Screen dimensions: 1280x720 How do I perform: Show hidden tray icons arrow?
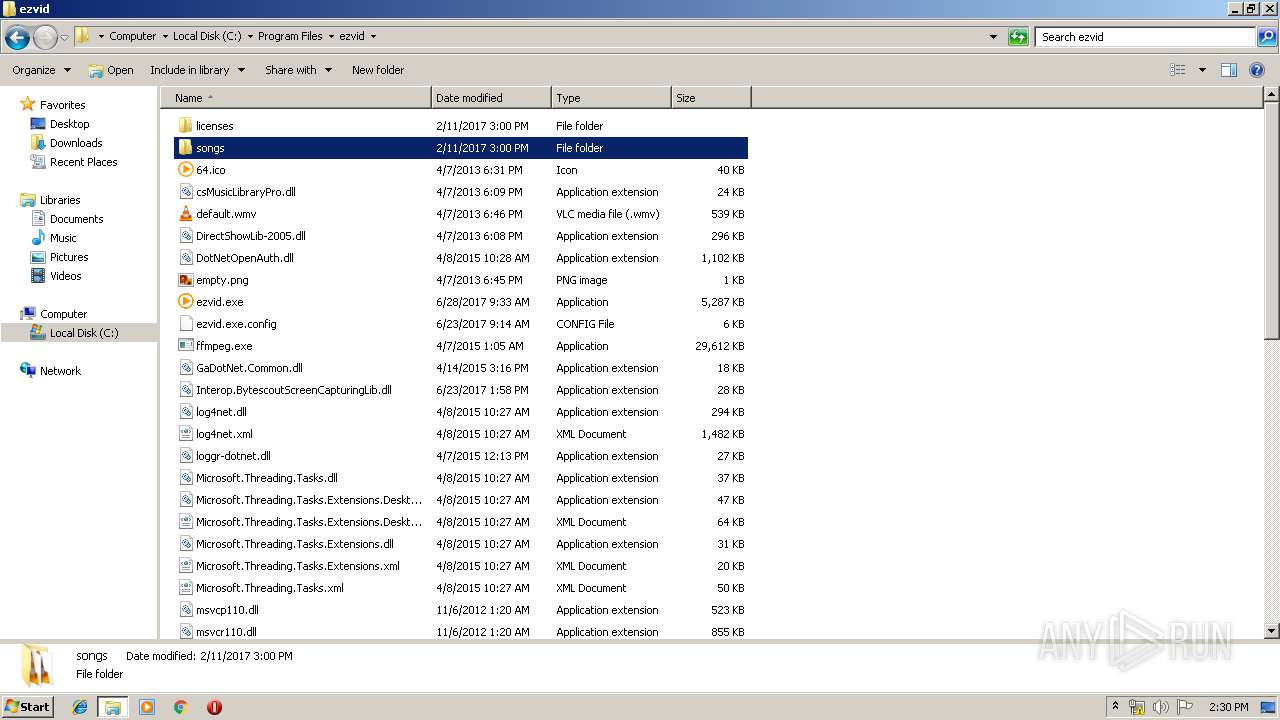pos(1115,707)
